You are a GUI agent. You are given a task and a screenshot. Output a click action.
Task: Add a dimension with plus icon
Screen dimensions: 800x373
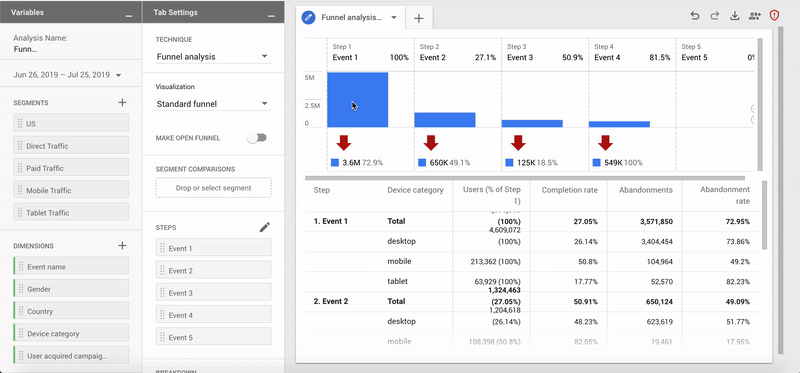tap(122, 245)
